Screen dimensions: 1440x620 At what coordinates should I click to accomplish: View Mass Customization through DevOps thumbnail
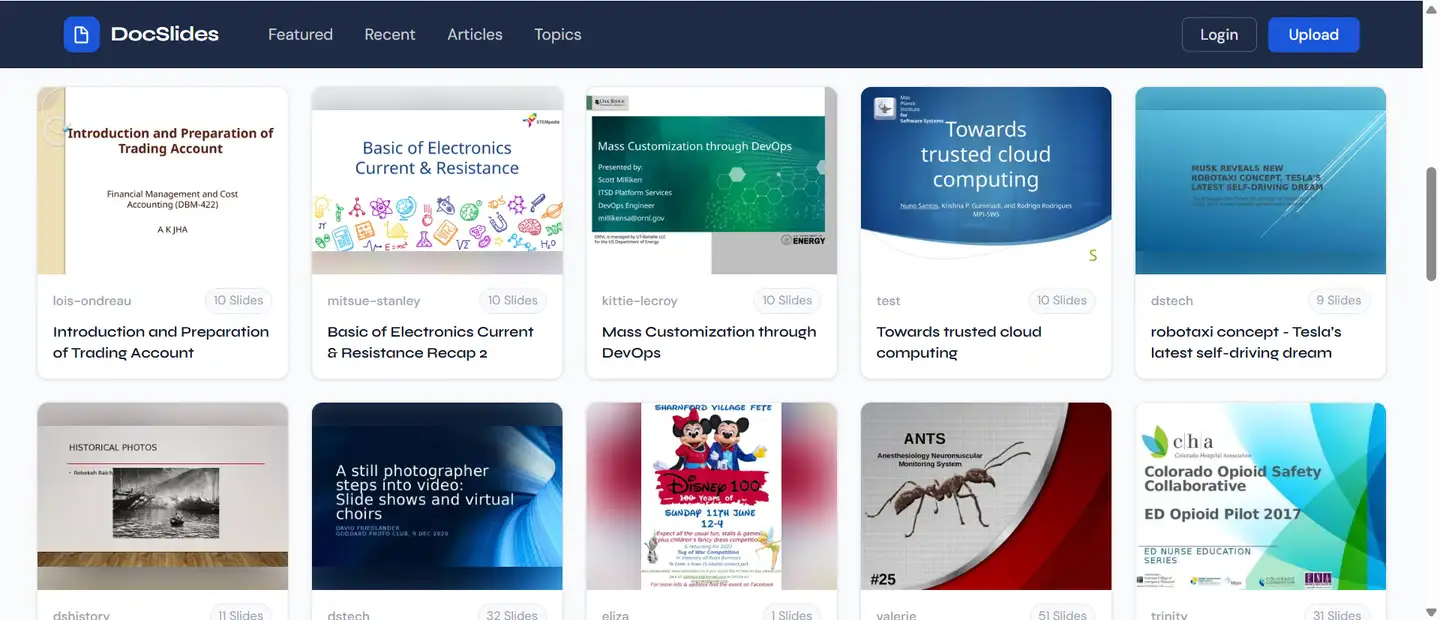pyautogui.click(x=712, y=180)
